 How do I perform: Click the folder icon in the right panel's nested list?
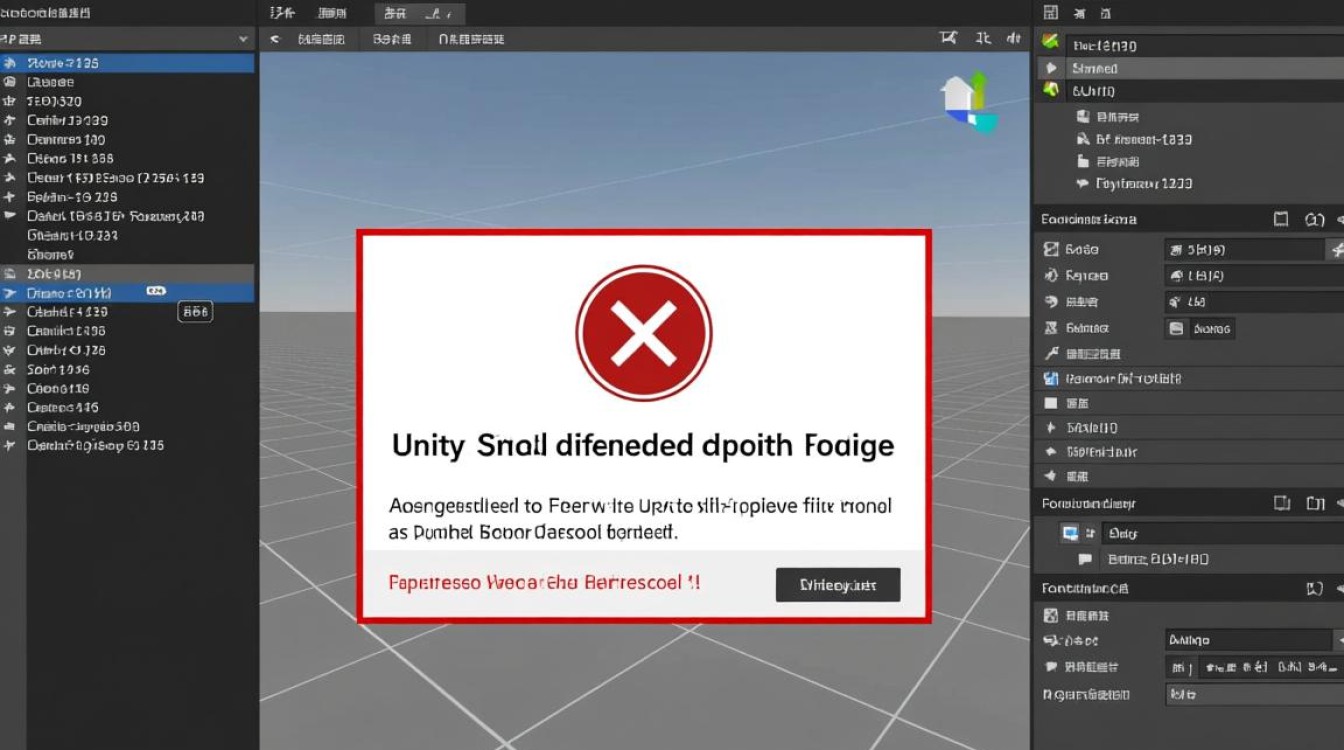point(1083,161)
